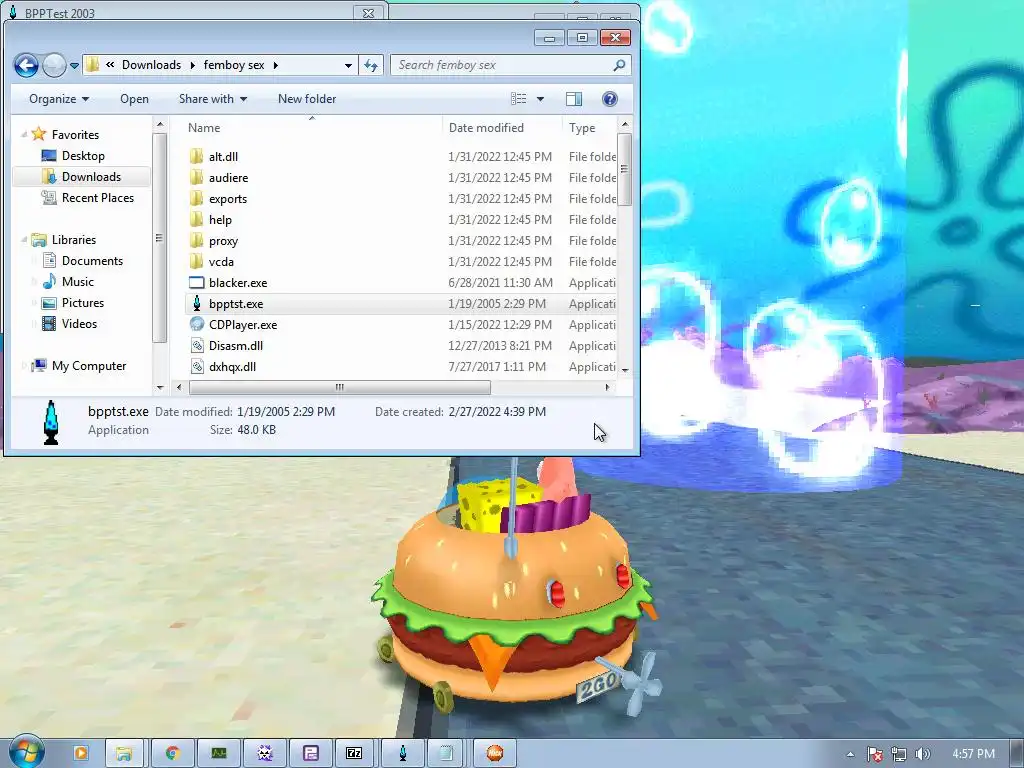Click the bpptst.exe lava lamp icon
Image resolution: width=1024 pixels, height=768 pixels.
tap(197, 304)
